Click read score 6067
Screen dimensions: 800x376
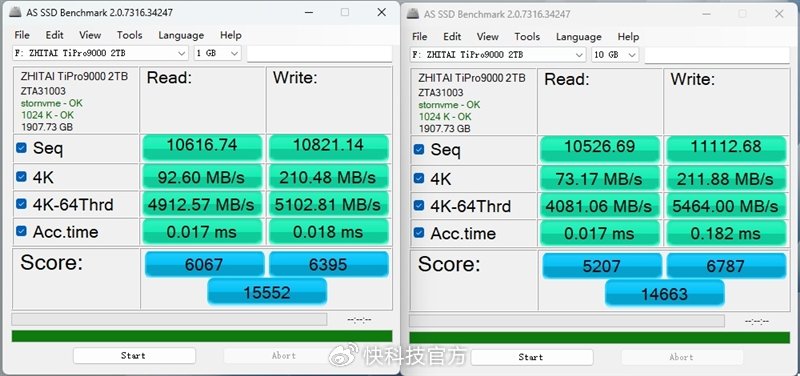[x=205, y=264]
